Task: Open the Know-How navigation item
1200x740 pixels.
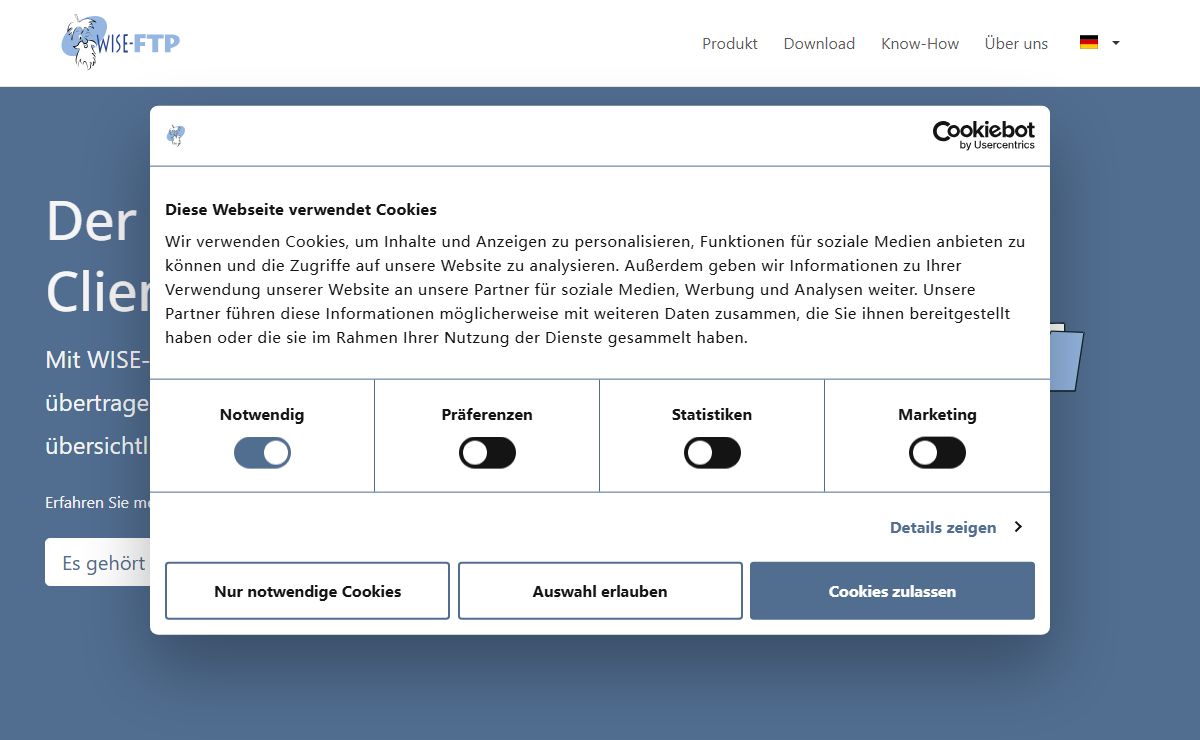Action: point(919,44)
